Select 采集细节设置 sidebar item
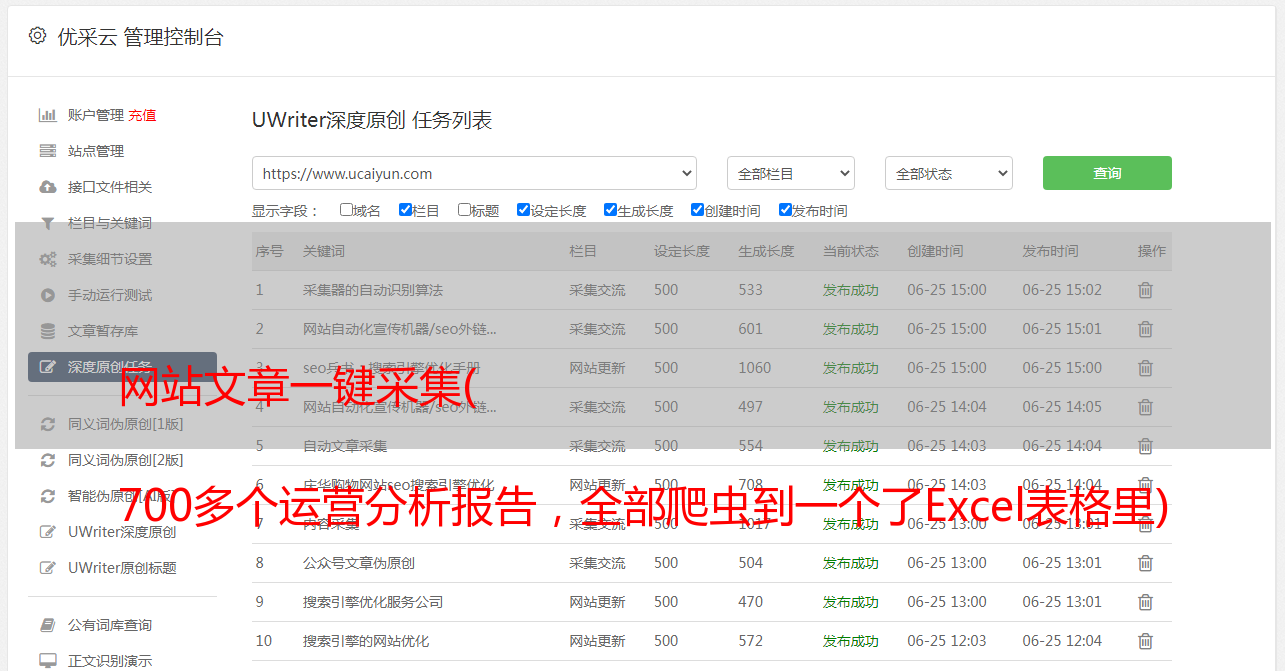Image resolution: width=1285 pixels, height=671 pixels. tap(110, 259)
